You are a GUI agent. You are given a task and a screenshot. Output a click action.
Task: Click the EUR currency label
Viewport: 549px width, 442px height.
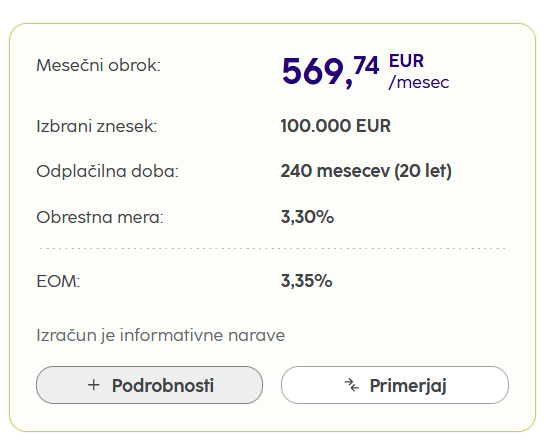[x=406, y=61]
